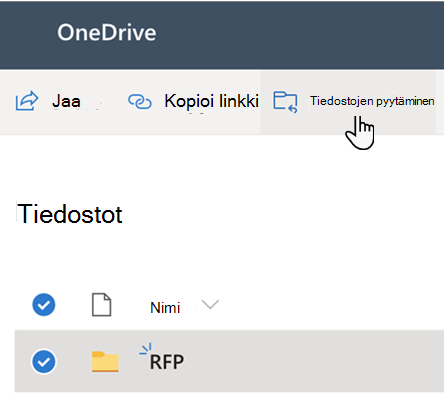Select Kopioi linkki in the toolbar
Viewport: 444px width, 394px height.
211,101
